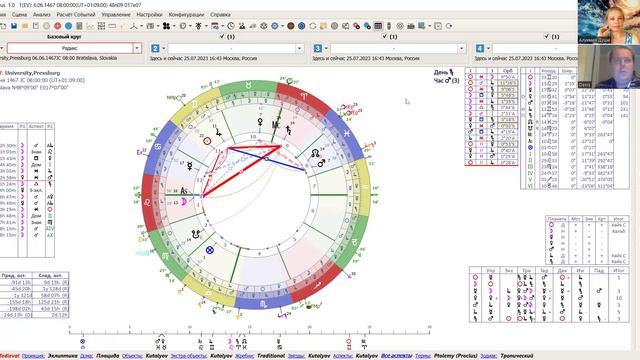Click the Объекты link in status bar
Viewport: 640px width, 360px height.
pyautogui.click(x=132, y=356)
